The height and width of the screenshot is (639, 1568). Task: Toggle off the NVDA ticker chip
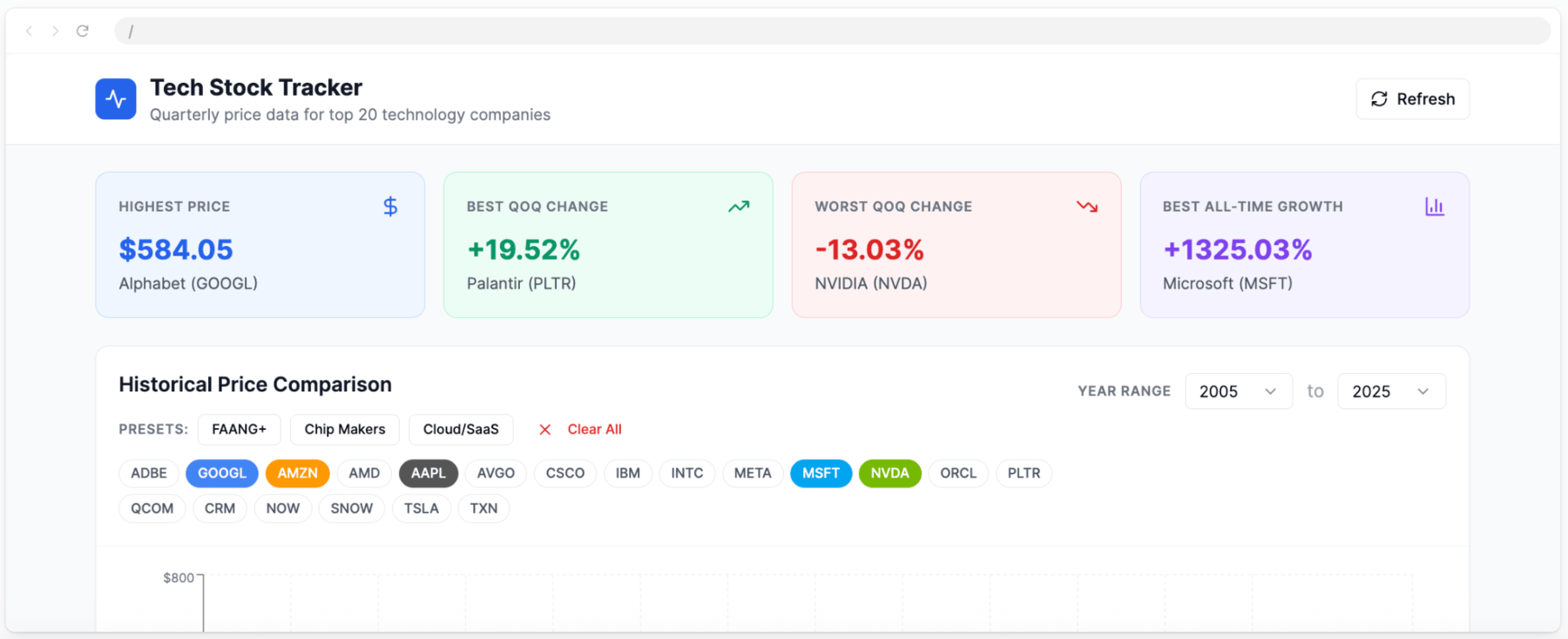(889, 473)
